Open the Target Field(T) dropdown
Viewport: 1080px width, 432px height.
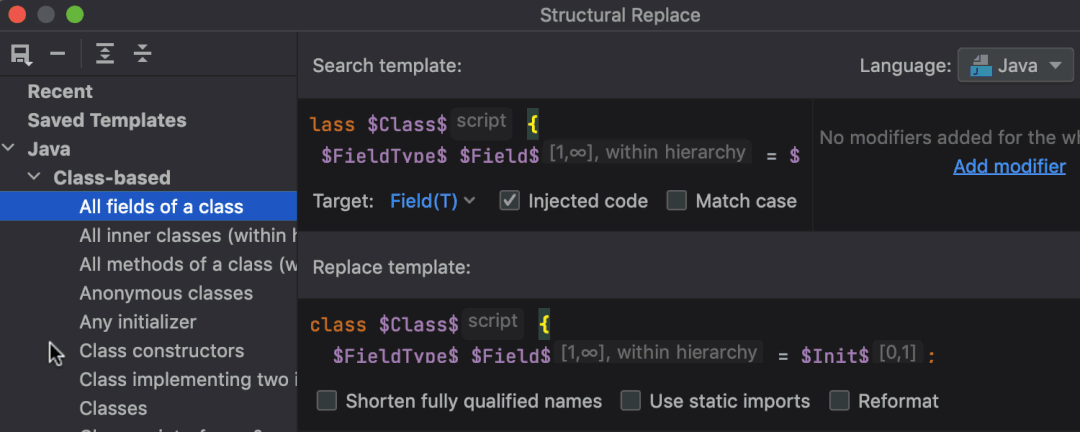[432, 201]
